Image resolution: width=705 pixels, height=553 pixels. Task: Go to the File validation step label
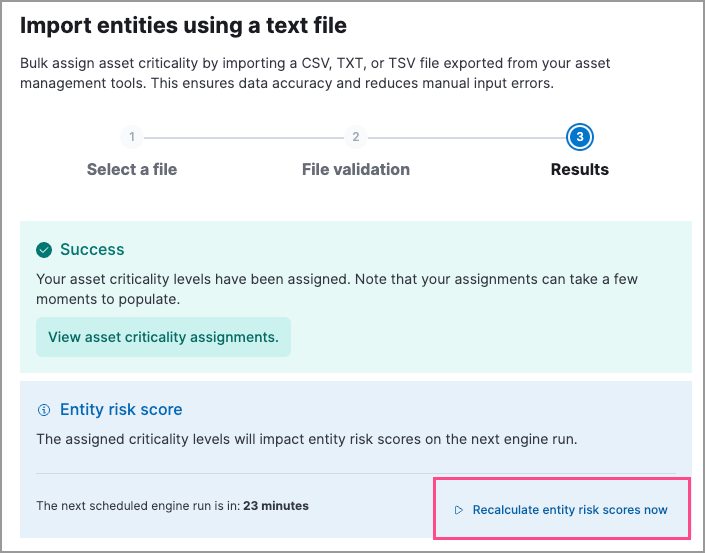coord(355,169)
